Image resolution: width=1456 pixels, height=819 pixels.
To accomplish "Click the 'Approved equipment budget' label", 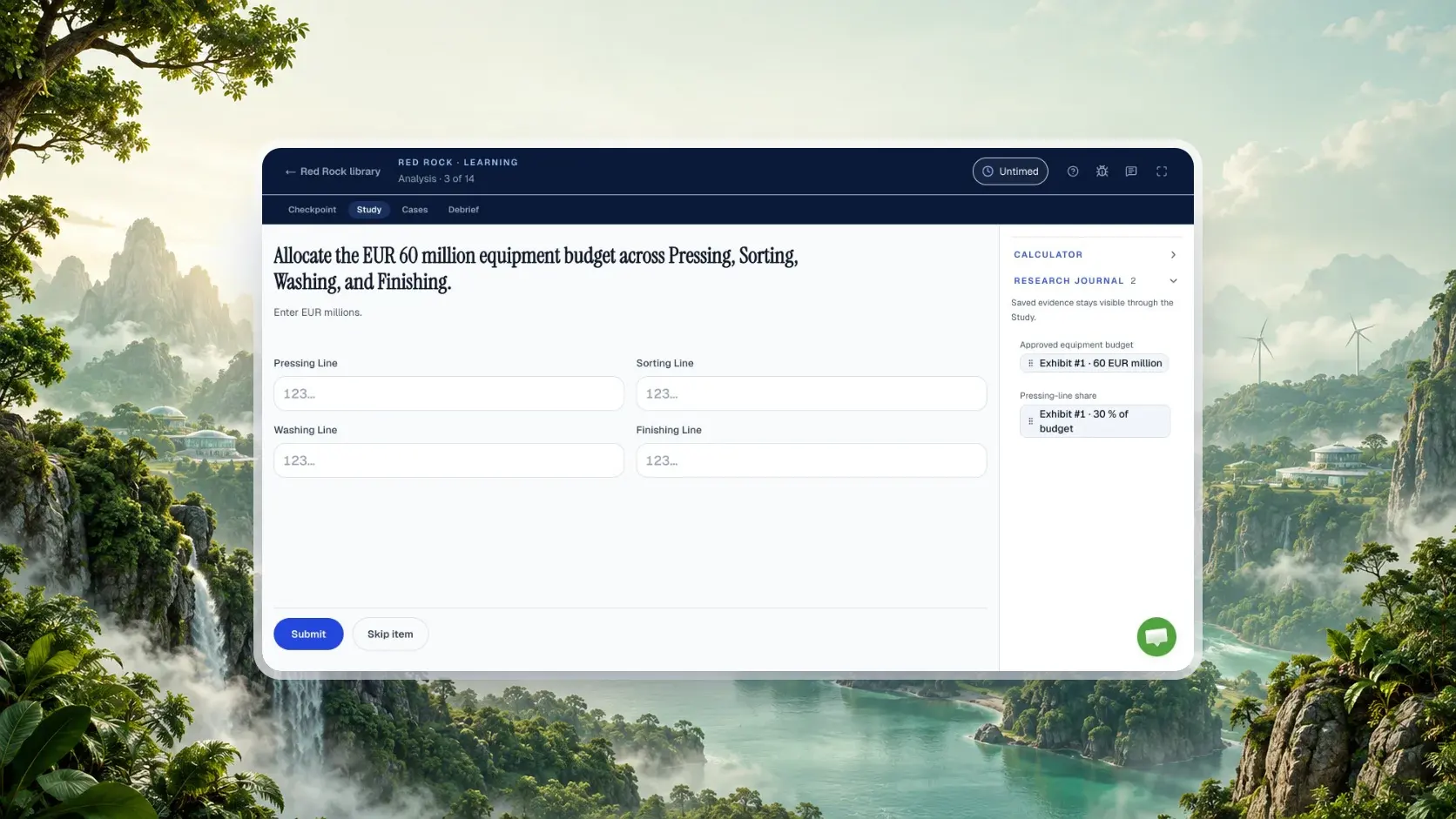I will tap(1076, 345).
